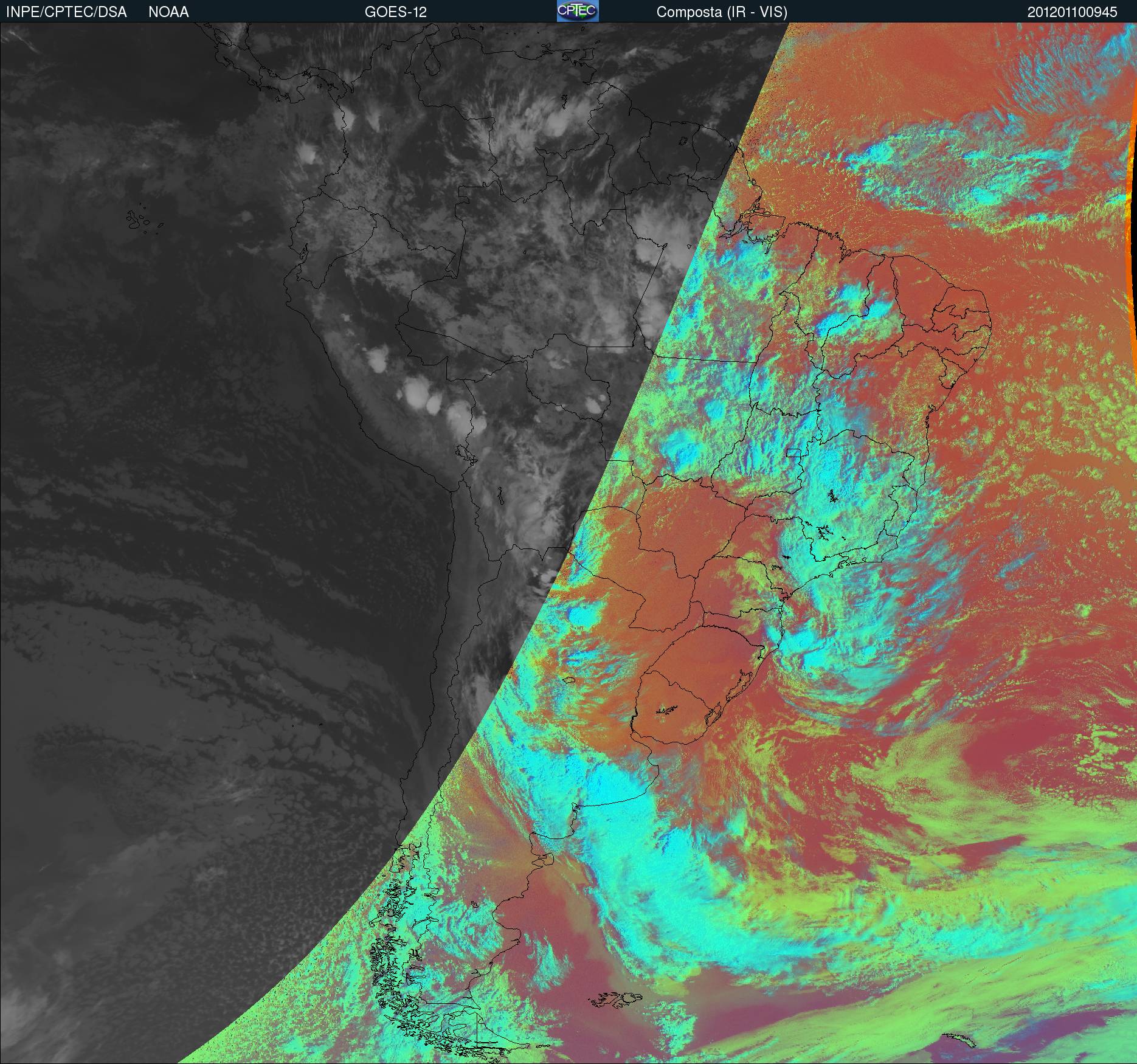Click the INPE/CPTEC/DSA header label
This screenshot has height=1064, width=1137.
66,12
